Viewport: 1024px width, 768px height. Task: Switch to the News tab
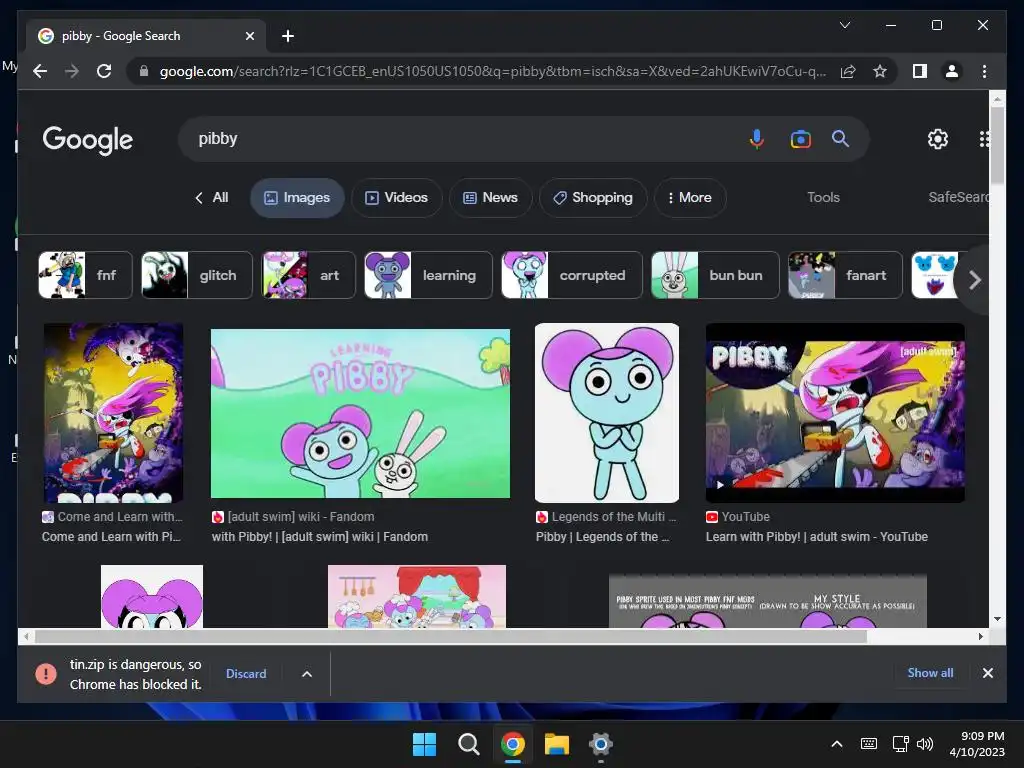tap(490, 198)
